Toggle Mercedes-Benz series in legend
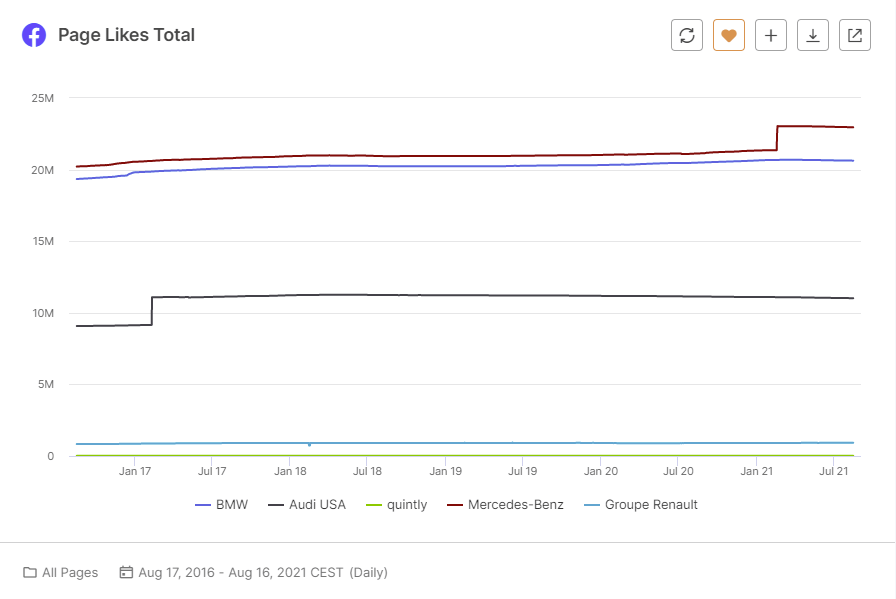The height and width of the screenshot is (599, 896). [x=505, y=505]
